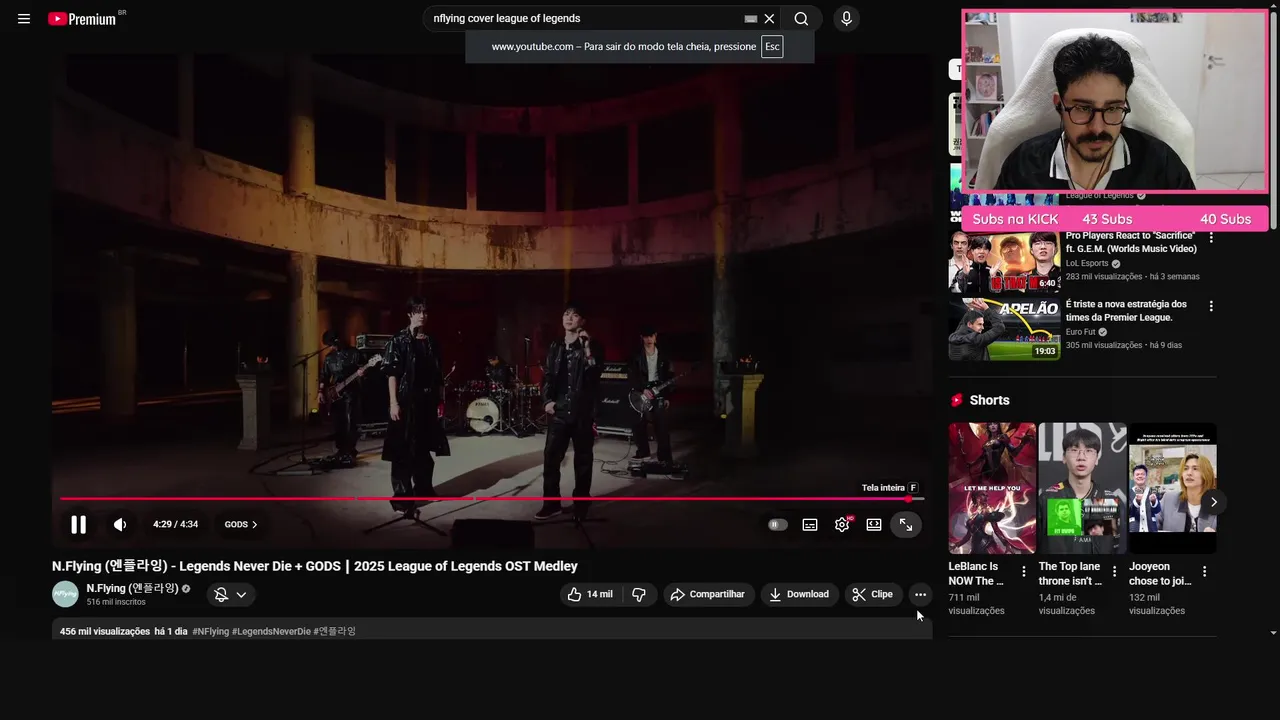Dislike the video
This screenshot has height=720, width=1280.
click(x=639, y=594)
